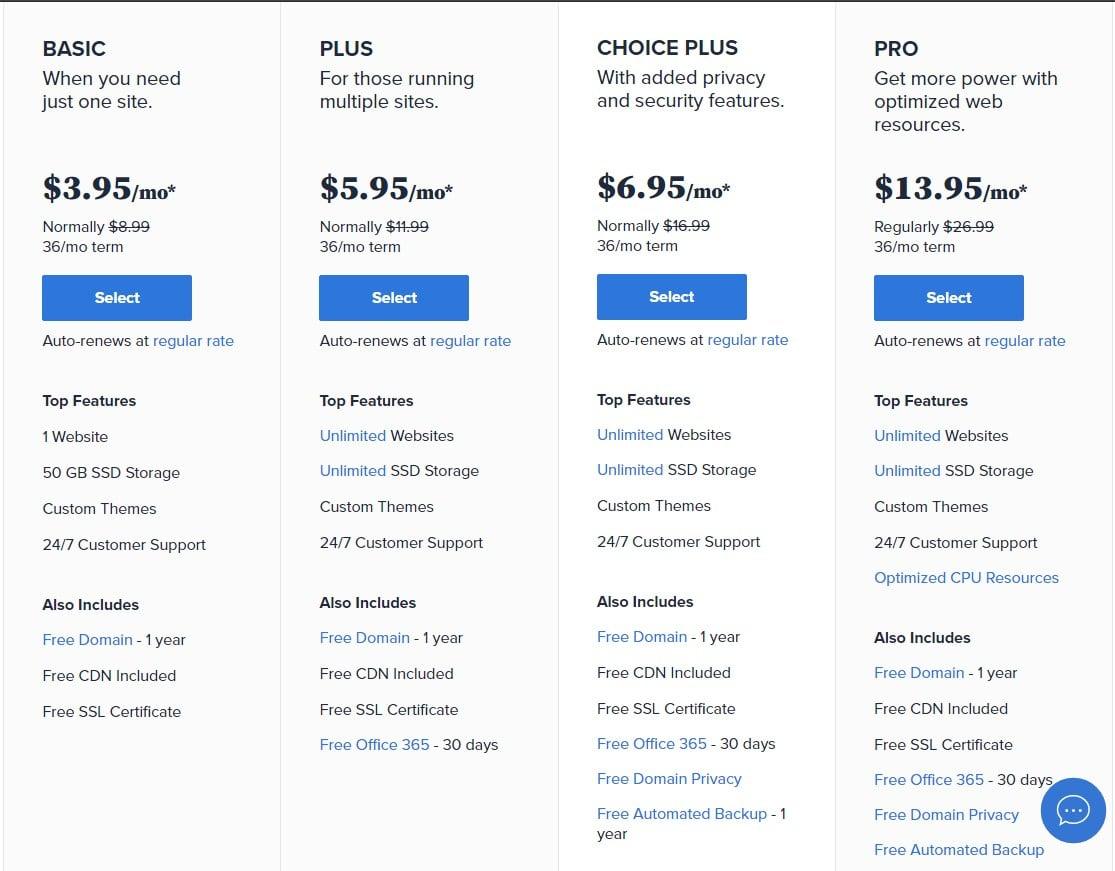Click Unlimited Websites link in PLUS column
Screen dimensions: 1115x871
coord(351,435)
